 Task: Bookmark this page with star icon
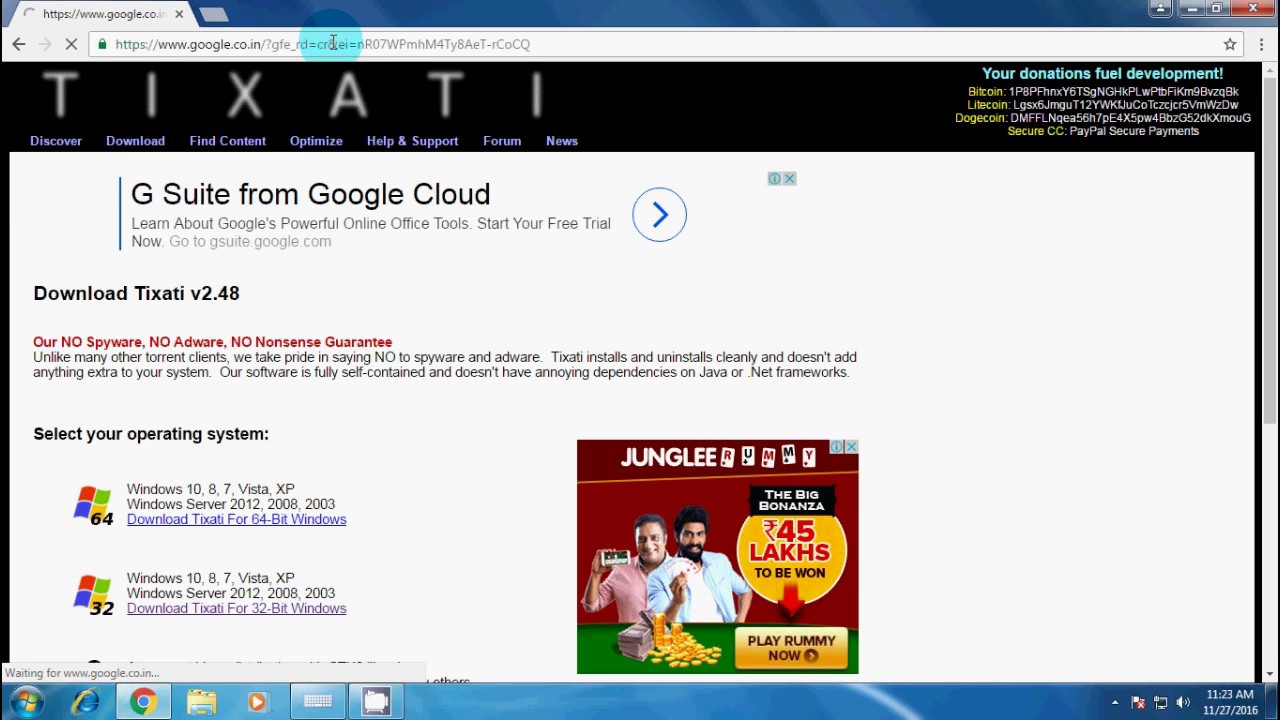(1230, 44)
